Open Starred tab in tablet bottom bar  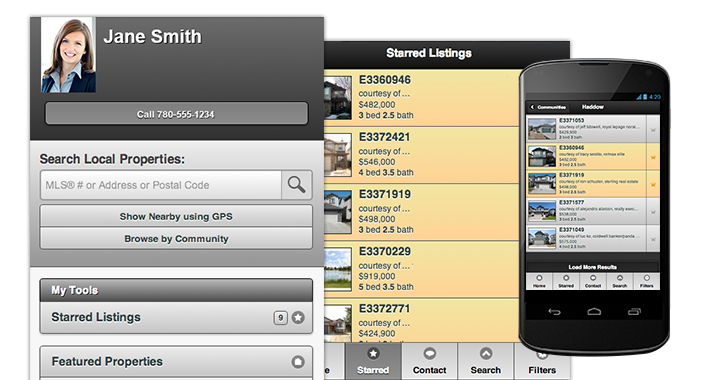click(x=373, y=361)
